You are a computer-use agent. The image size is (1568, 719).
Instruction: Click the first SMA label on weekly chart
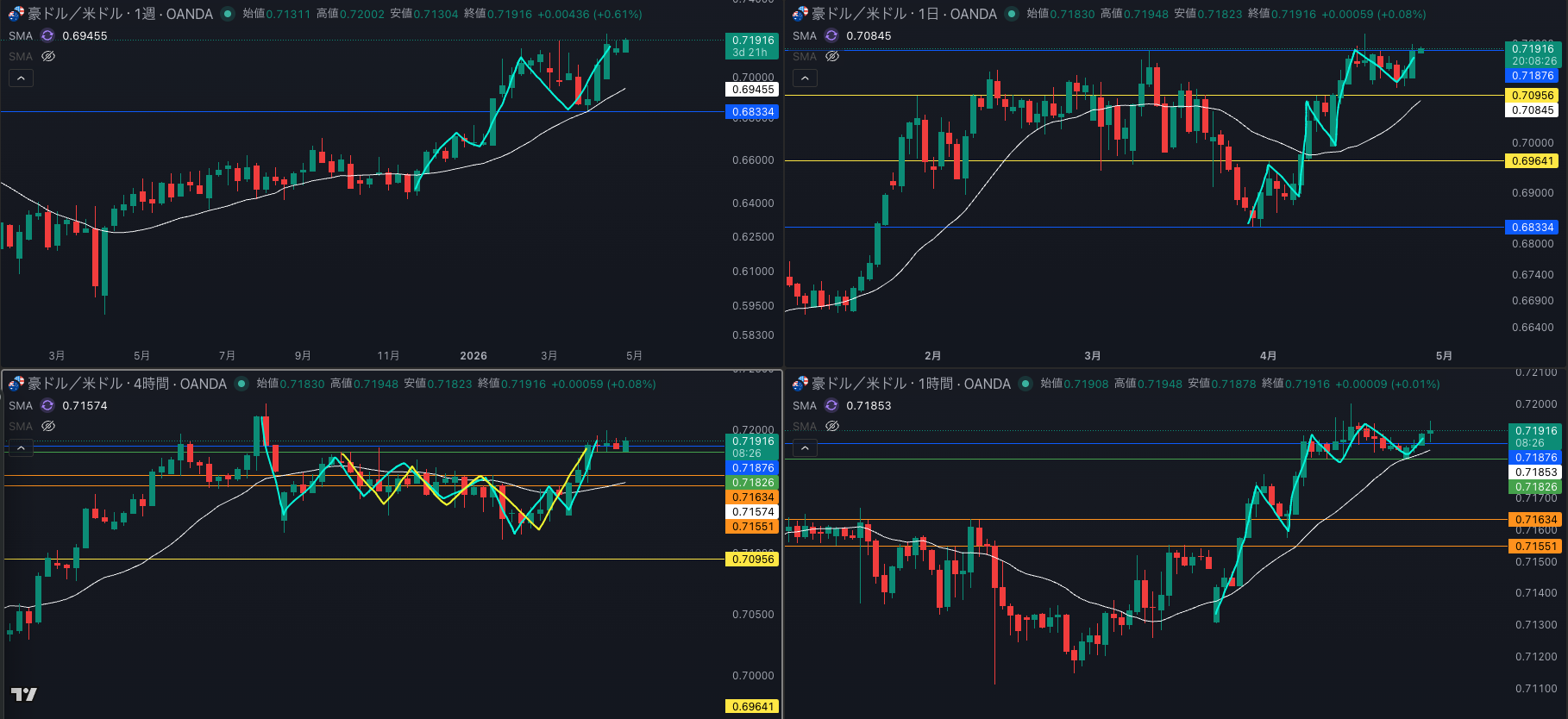tap(21, 35)
